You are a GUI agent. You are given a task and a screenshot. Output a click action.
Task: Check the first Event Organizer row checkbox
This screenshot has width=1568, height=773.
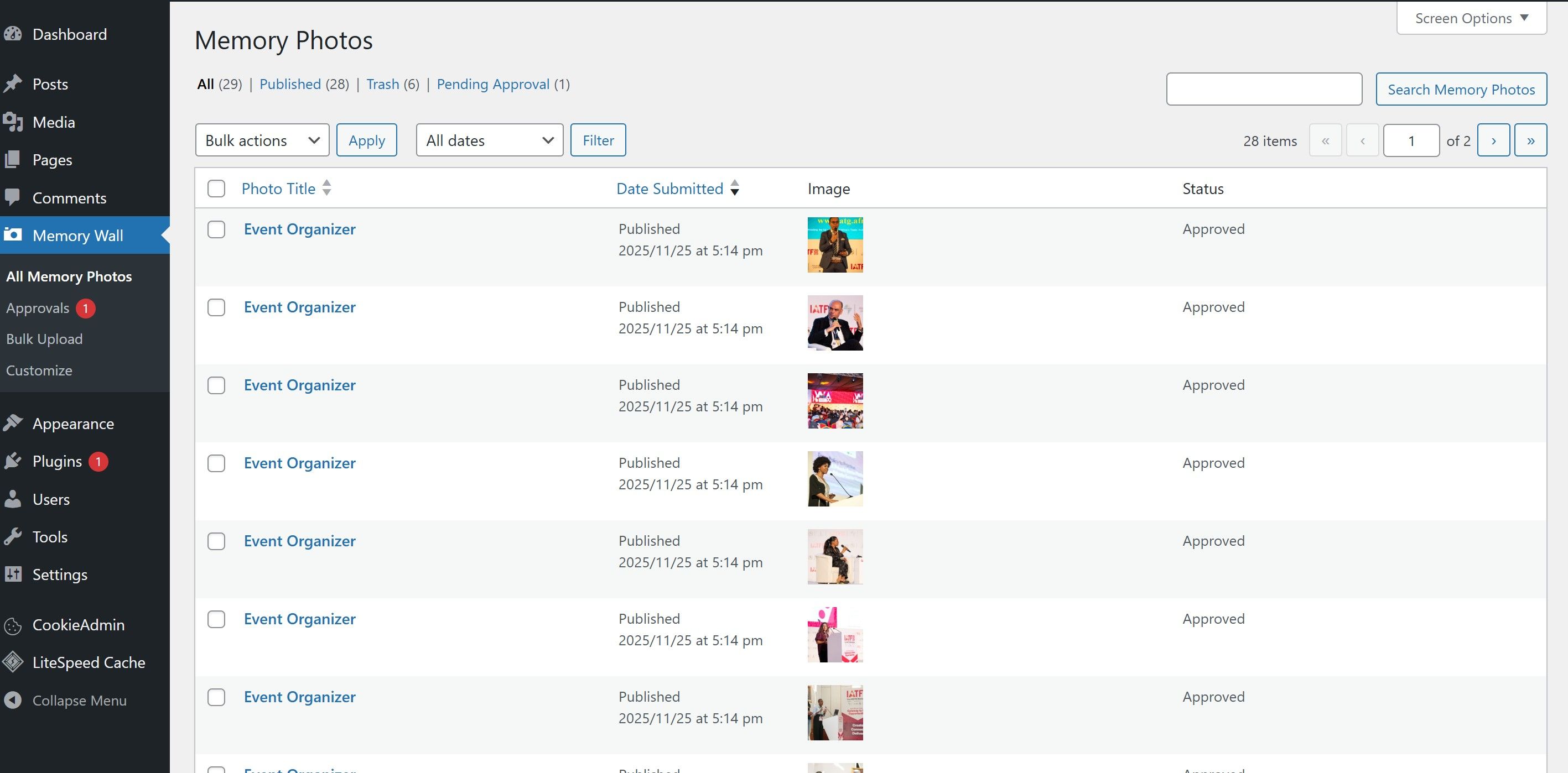pos(216,229)
